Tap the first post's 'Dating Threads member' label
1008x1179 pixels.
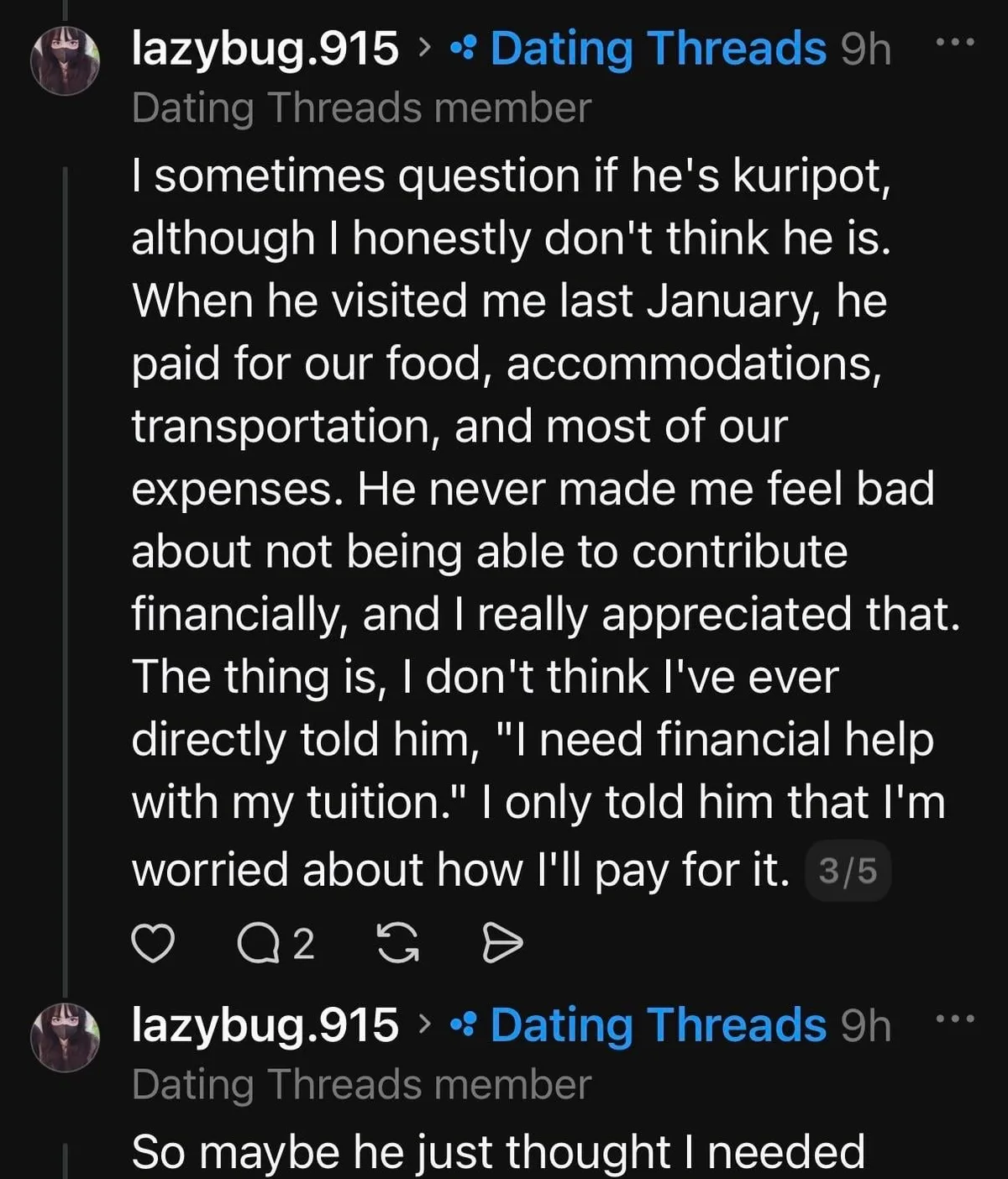coord(361,108)
